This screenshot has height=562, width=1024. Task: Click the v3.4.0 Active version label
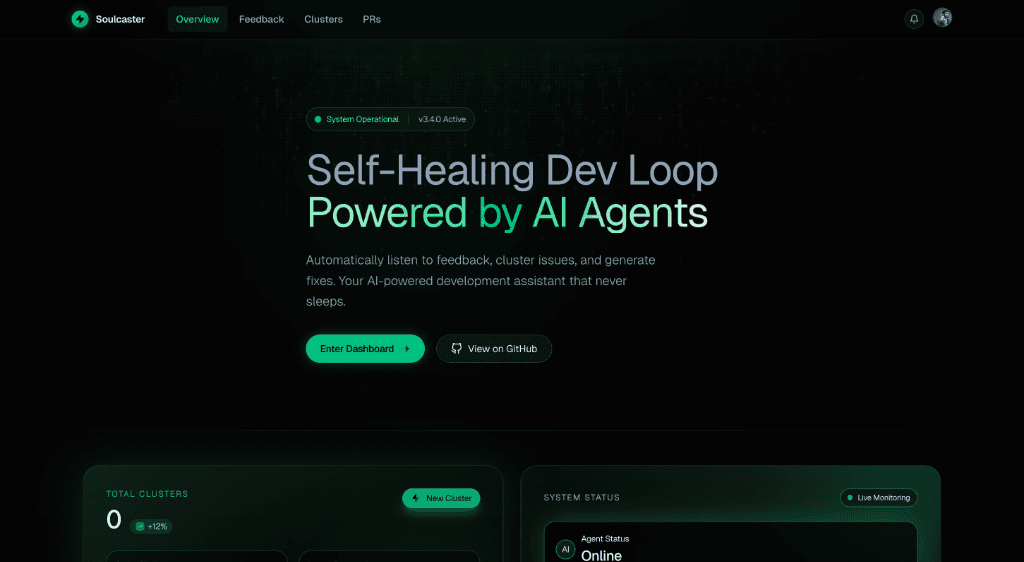tap(442, 119)
